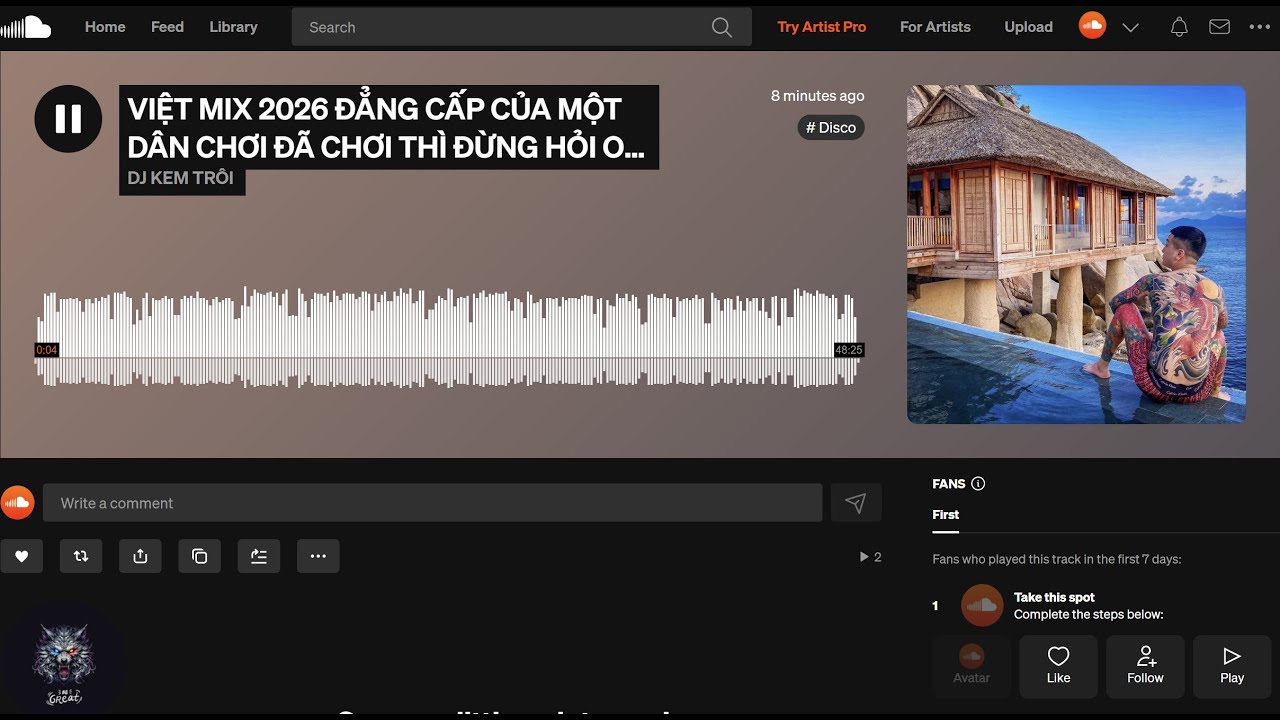1280x720 pixels.
Task: Open the Library section
Action: pyautogui.click(x=233, y=27)
